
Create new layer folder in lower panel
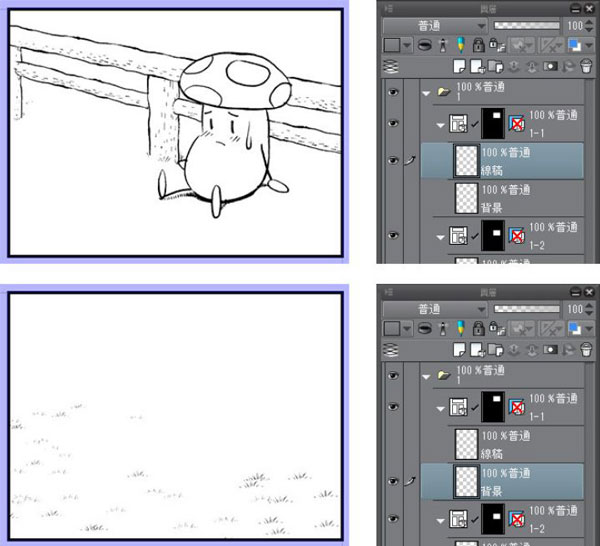coord(496,349)
